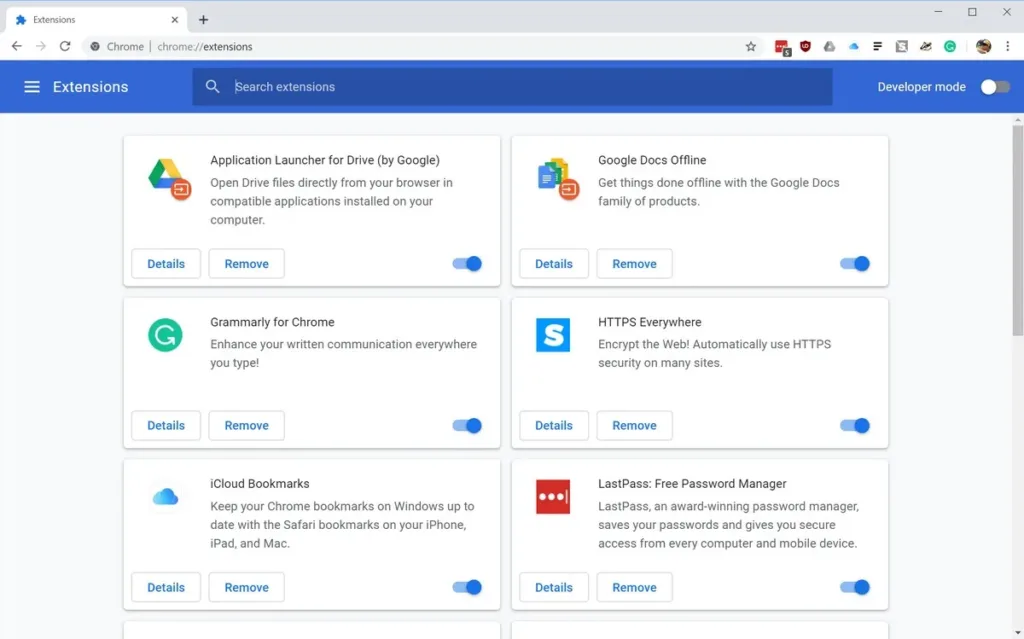Turn off Google Docs Offline extension
Image resolution: width=1024 pixels, height=639 pixels.
click(855, 263)
